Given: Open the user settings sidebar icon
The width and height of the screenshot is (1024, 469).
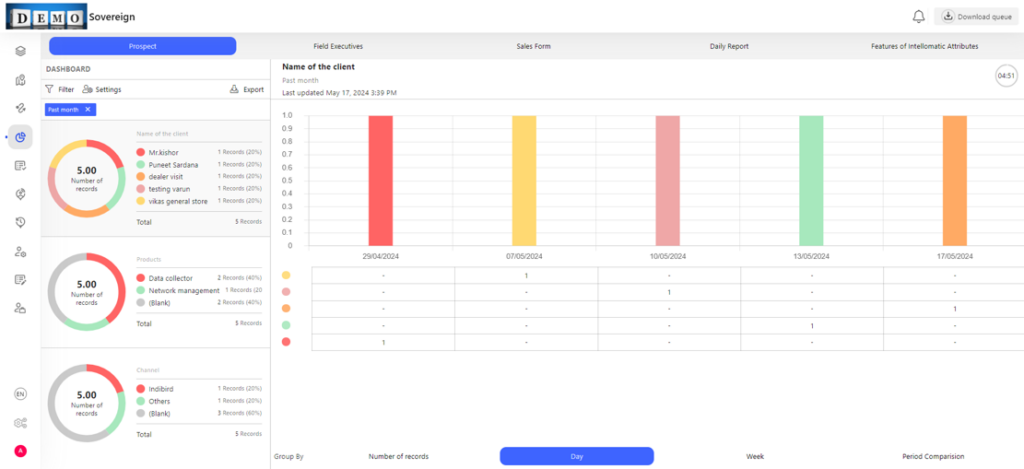Looking at the screenshot, I should click(x=20, y=251).
